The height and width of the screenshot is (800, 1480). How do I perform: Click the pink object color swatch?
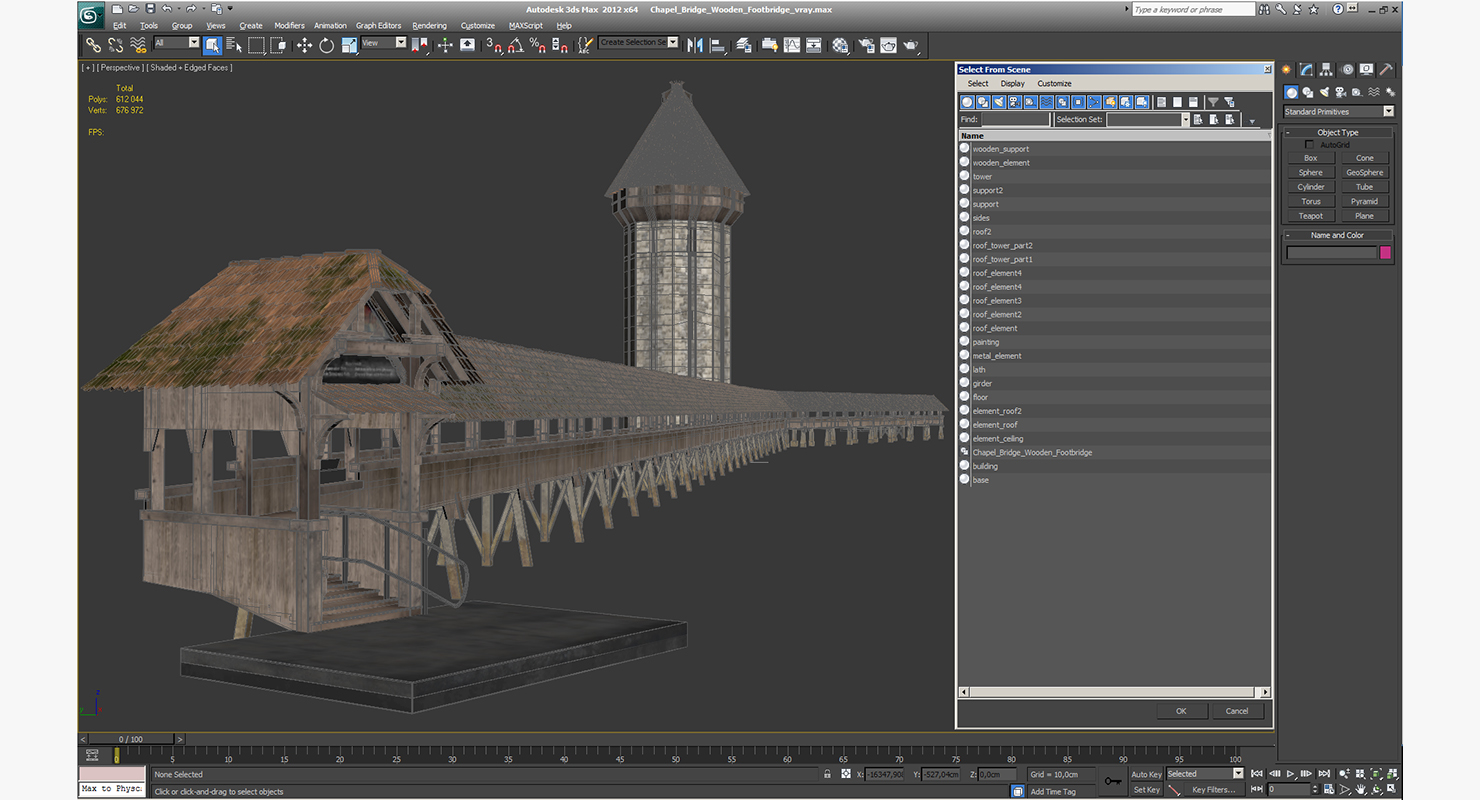[x=1385, y=253]
